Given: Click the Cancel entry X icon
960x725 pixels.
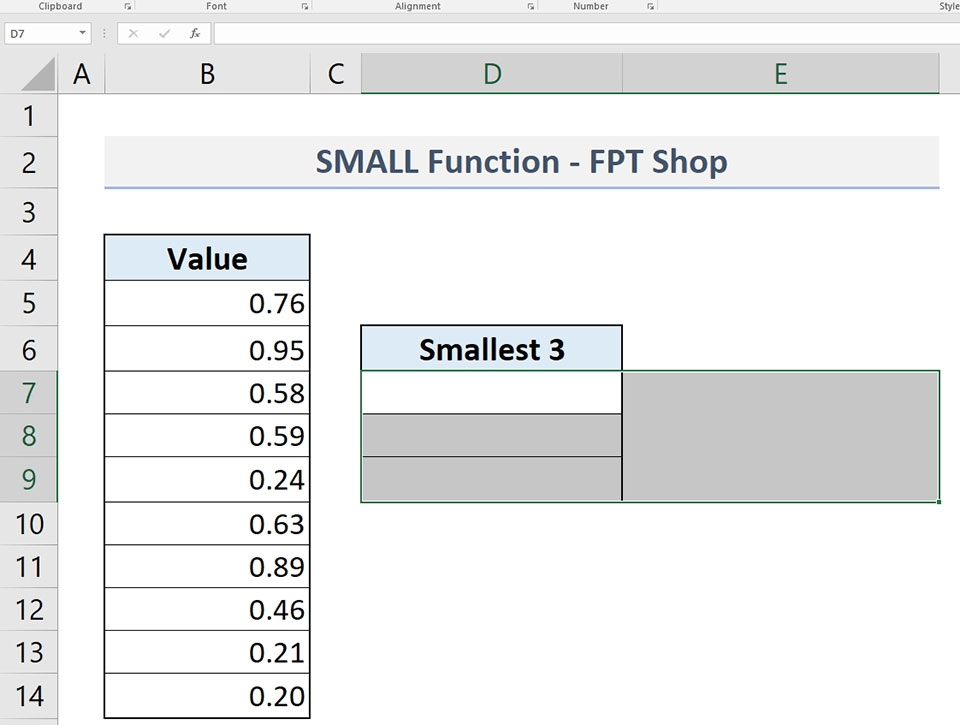Looking at the screenshot, I should (133, 33).
